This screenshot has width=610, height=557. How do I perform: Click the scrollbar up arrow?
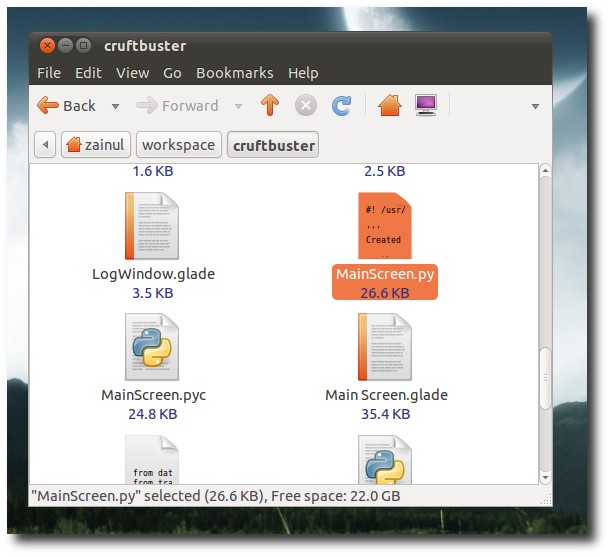pyautogui.click(x=545, y=170)
